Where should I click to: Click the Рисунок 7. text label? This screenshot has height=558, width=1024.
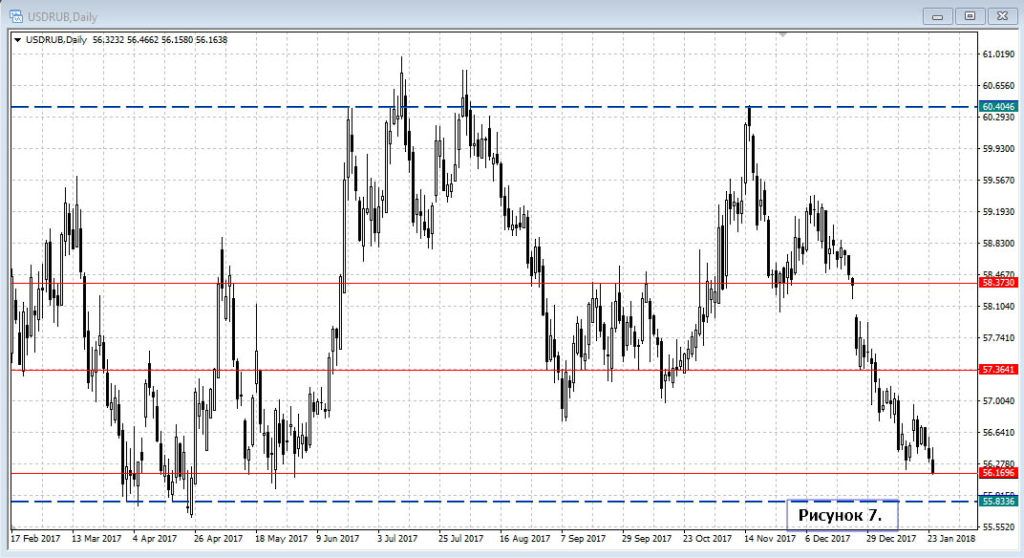click(840, 515)
